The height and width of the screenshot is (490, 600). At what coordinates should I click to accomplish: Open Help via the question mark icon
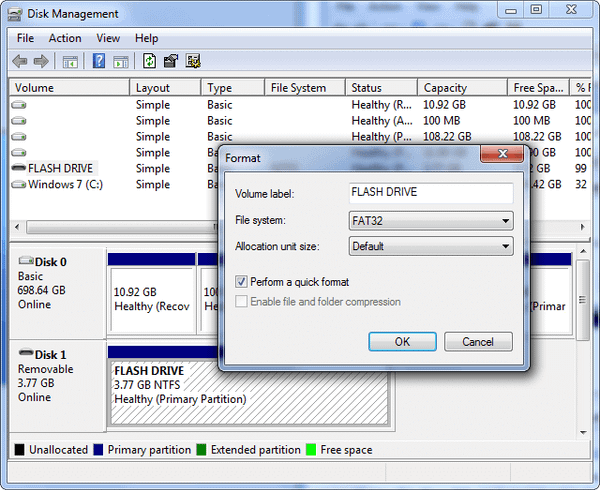pos(99,62)
